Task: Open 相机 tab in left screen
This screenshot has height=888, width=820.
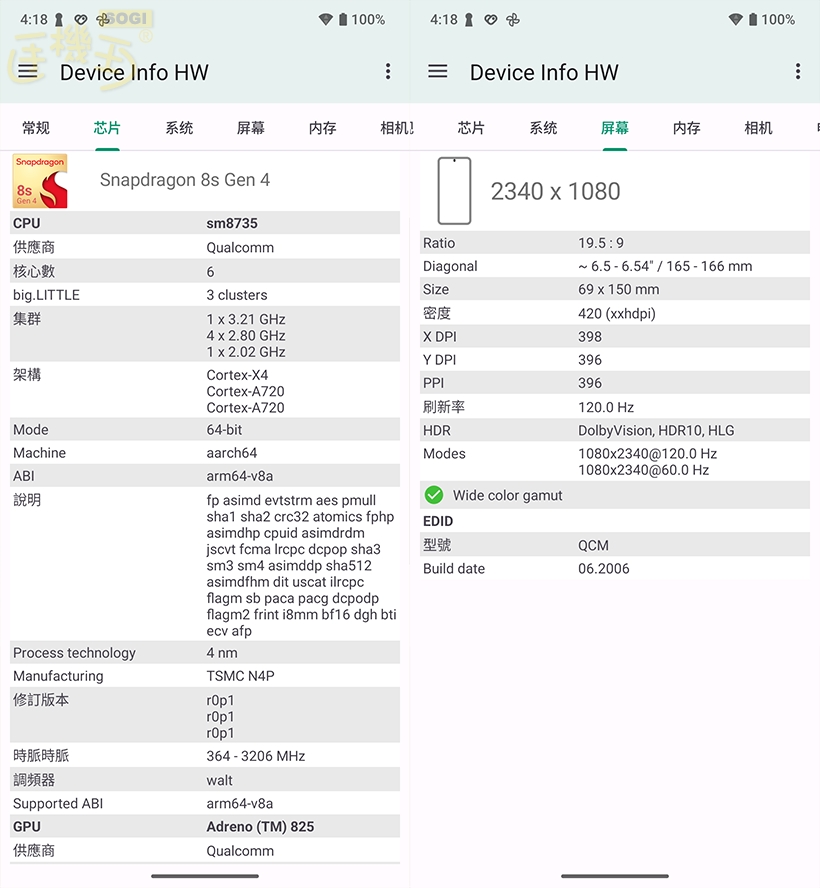Action: [395, 128]
